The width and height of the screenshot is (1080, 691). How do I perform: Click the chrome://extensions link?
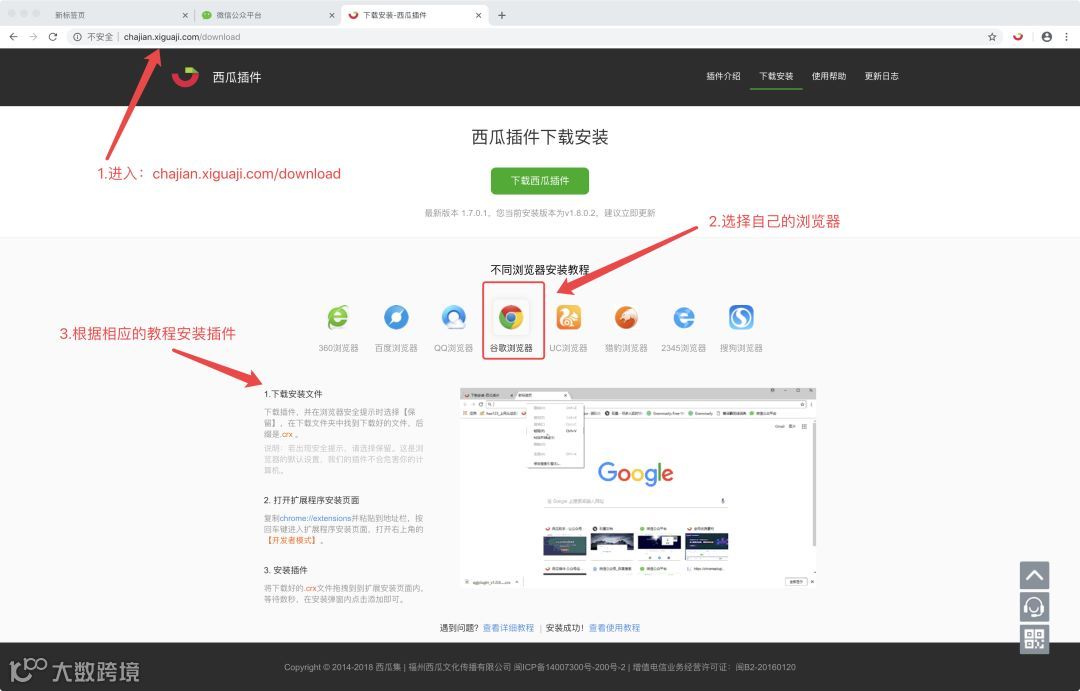(315, 518)
